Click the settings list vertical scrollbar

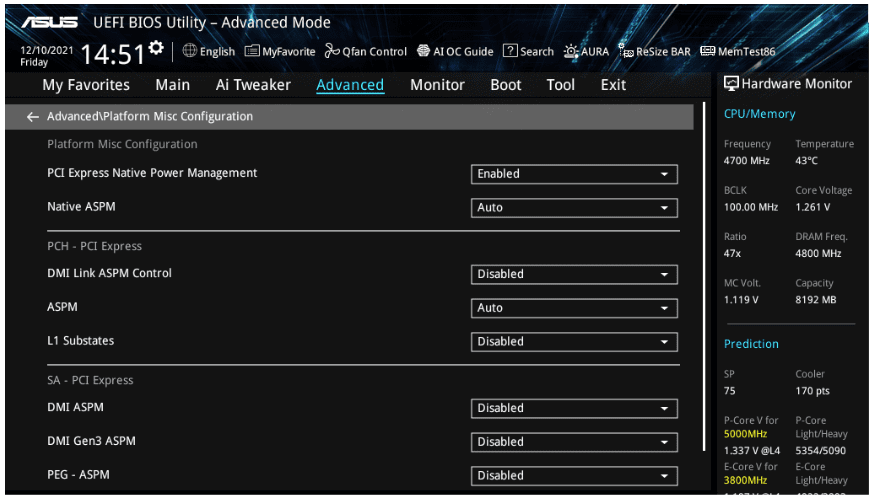[704, 277]
